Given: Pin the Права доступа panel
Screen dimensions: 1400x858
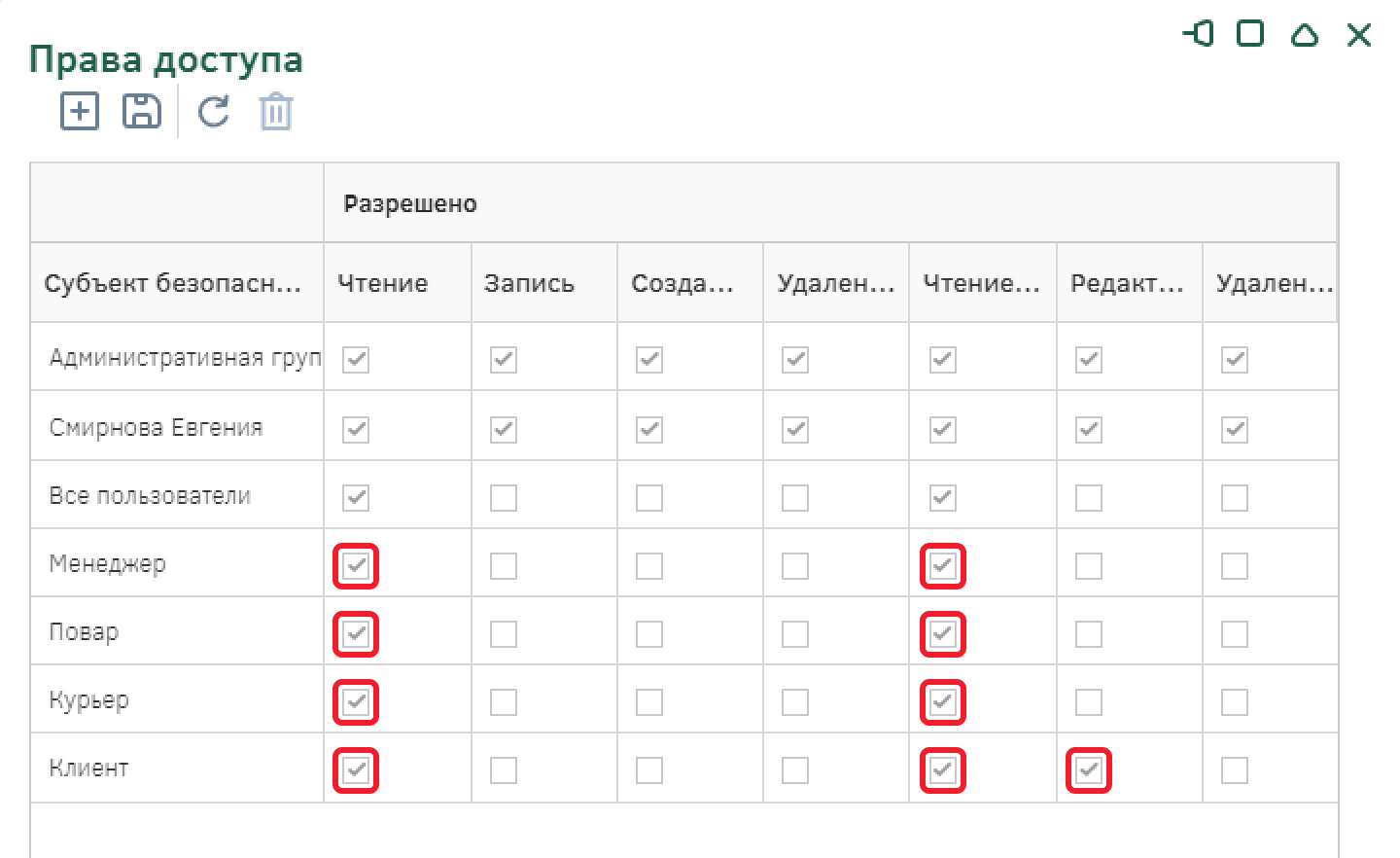Looking at the screenshot, I should point(1199,34).
